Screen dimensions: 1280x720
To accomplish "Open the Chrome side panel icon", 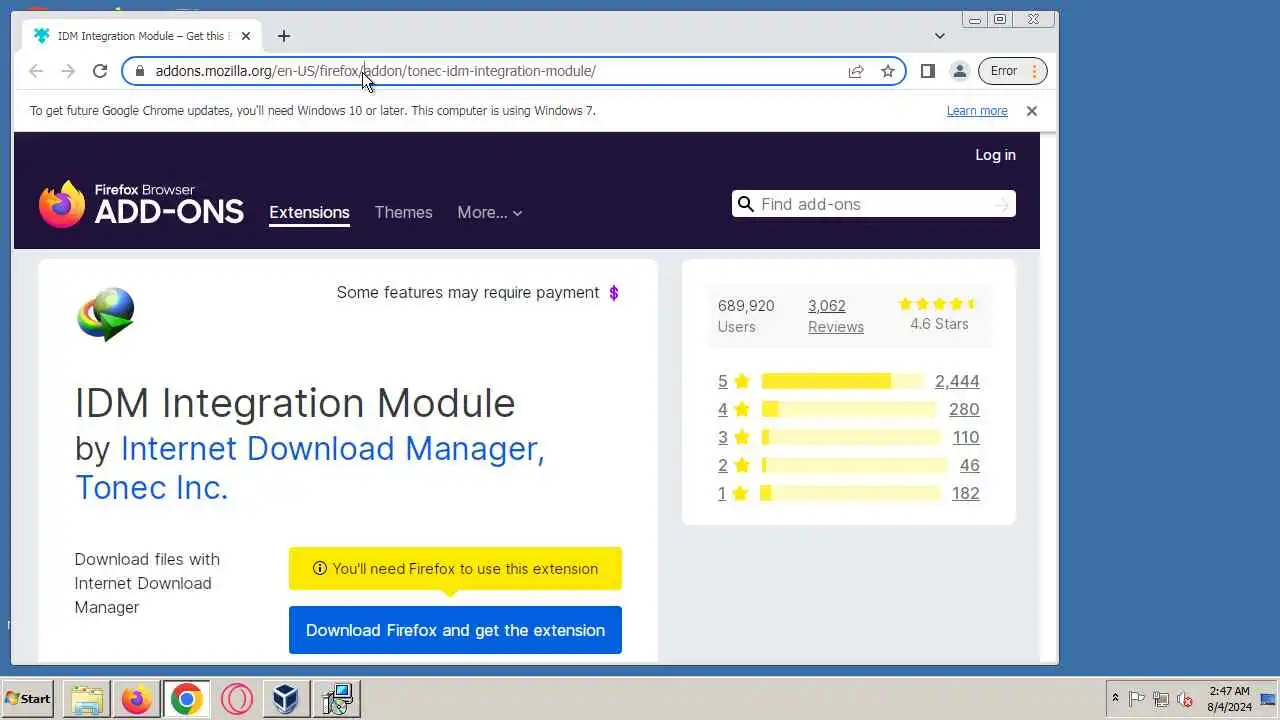I will coord(928,71).
